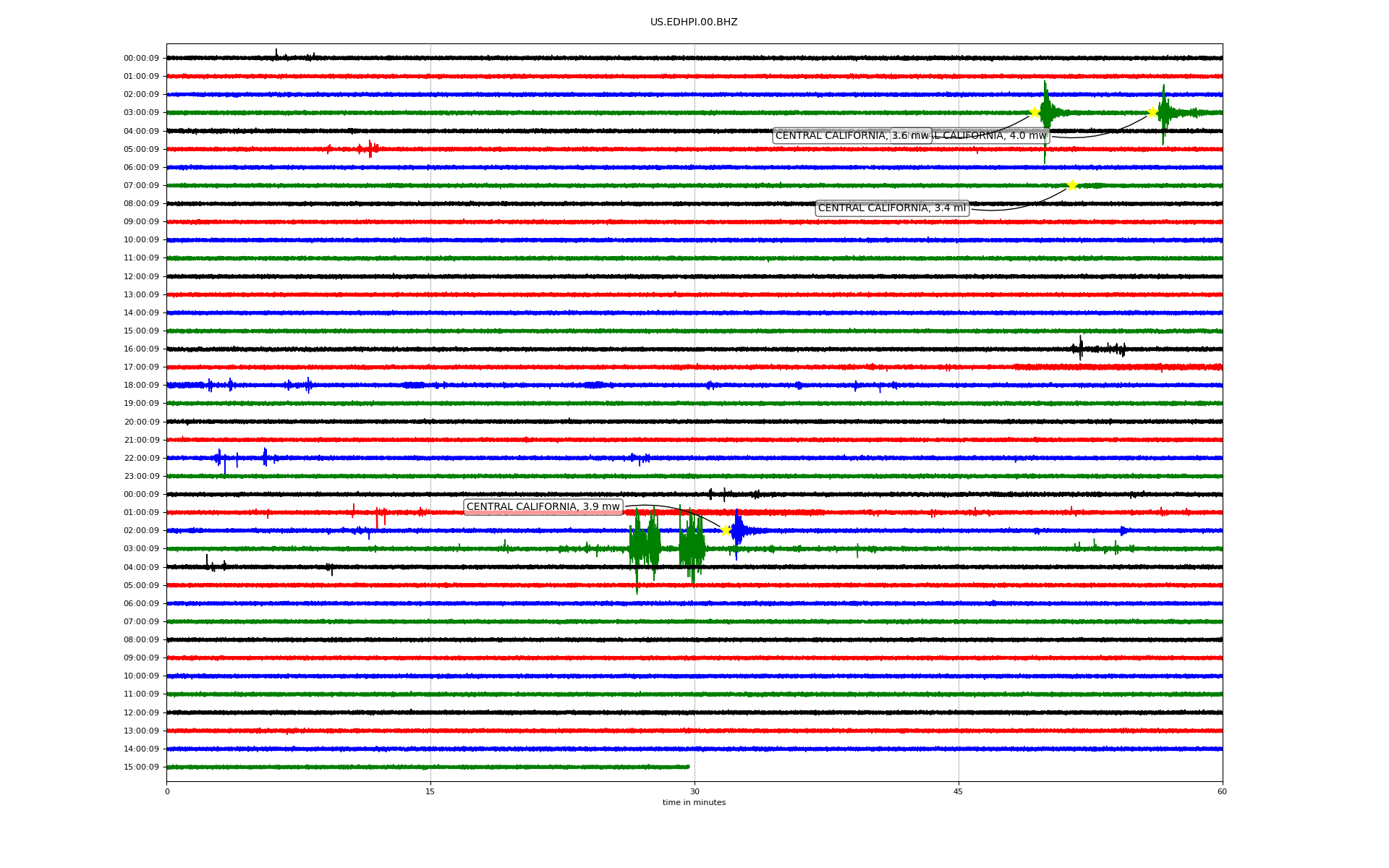The width and height of the screenshot is (1389, 868).
Task: Select the 16:00:09 row time label
Action: (141, 349)
